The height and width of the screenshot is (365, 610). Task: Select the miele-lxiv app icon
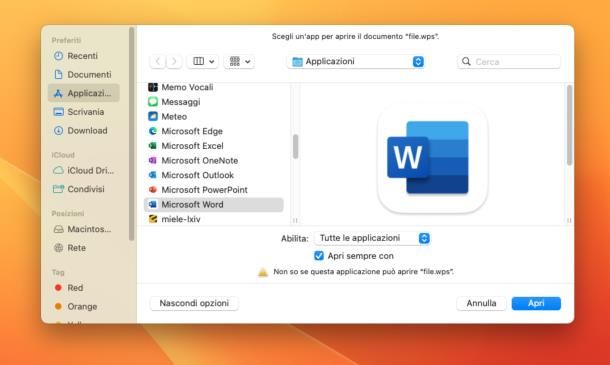tap(153, 219)
